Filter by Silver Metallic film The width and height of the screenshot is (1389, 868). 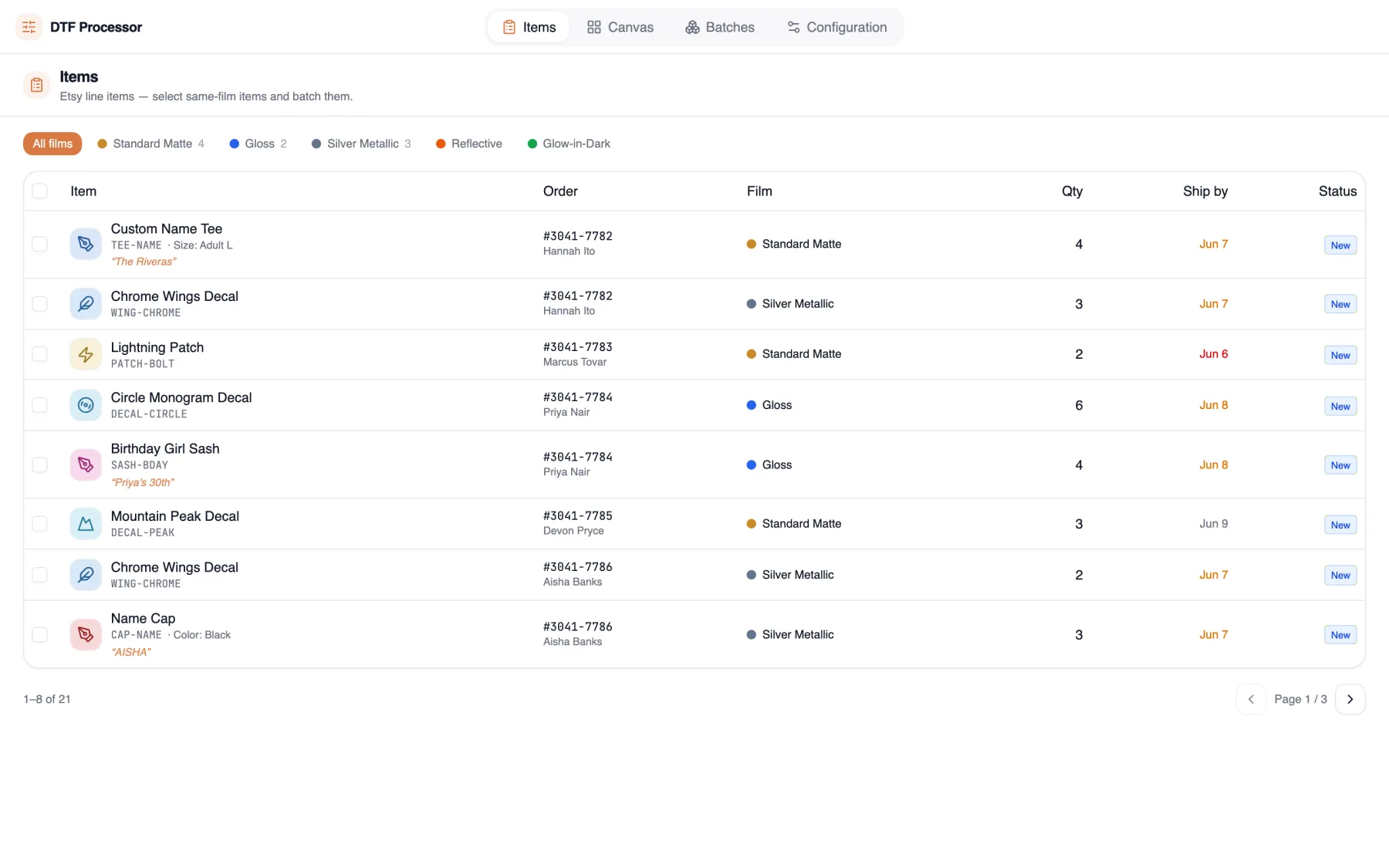coord(361,144)
